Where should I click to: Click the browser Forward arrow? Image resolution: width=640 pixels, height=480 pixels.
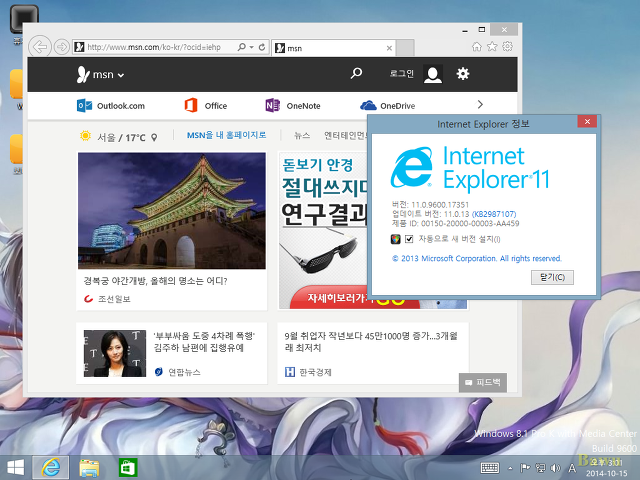(62, 47)
